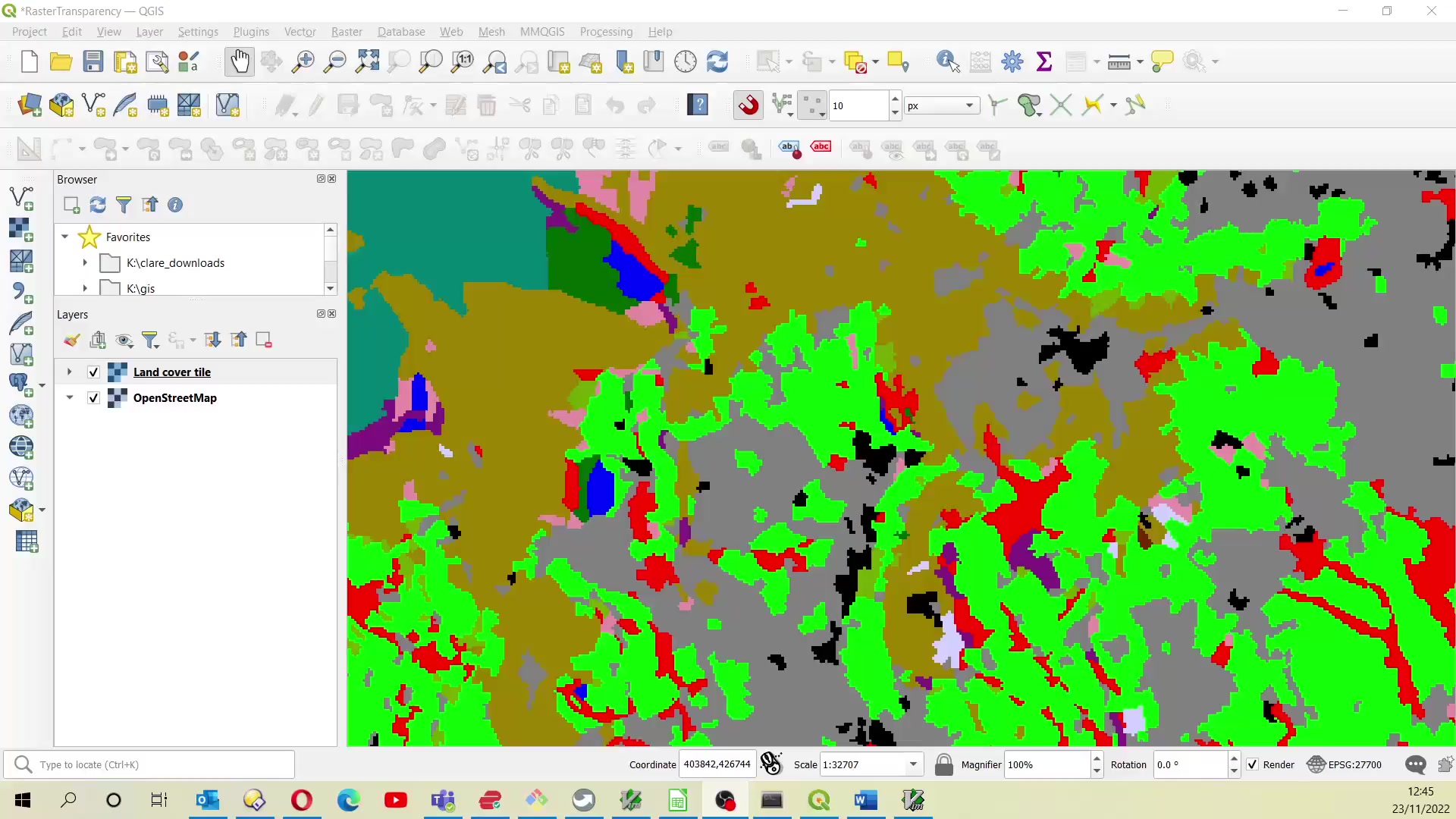
Task: Expand the K:\gis folder in Browser
Action: (84, 288)
